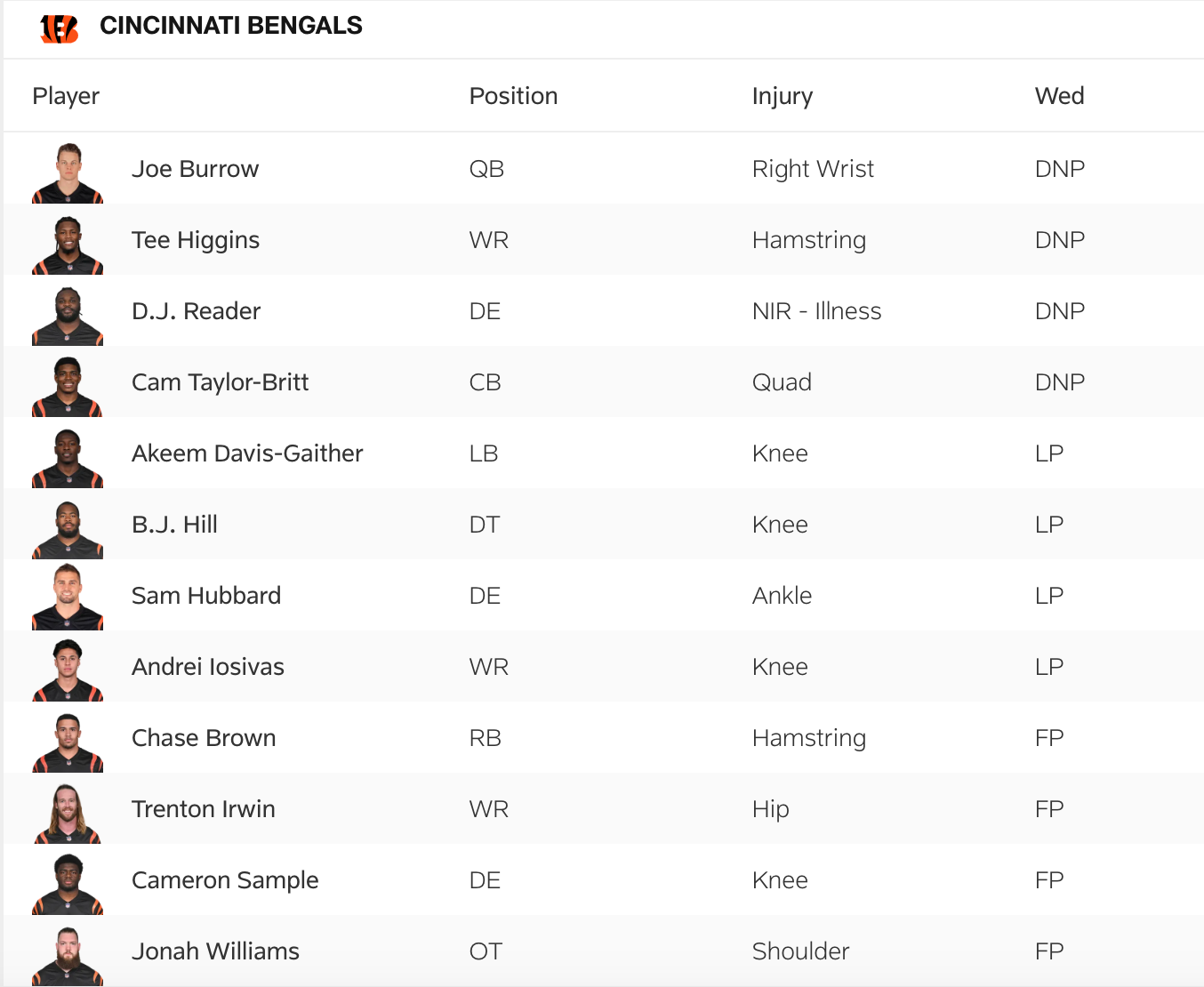
Task: Select the Injury column header
Action: coord(782,96)
